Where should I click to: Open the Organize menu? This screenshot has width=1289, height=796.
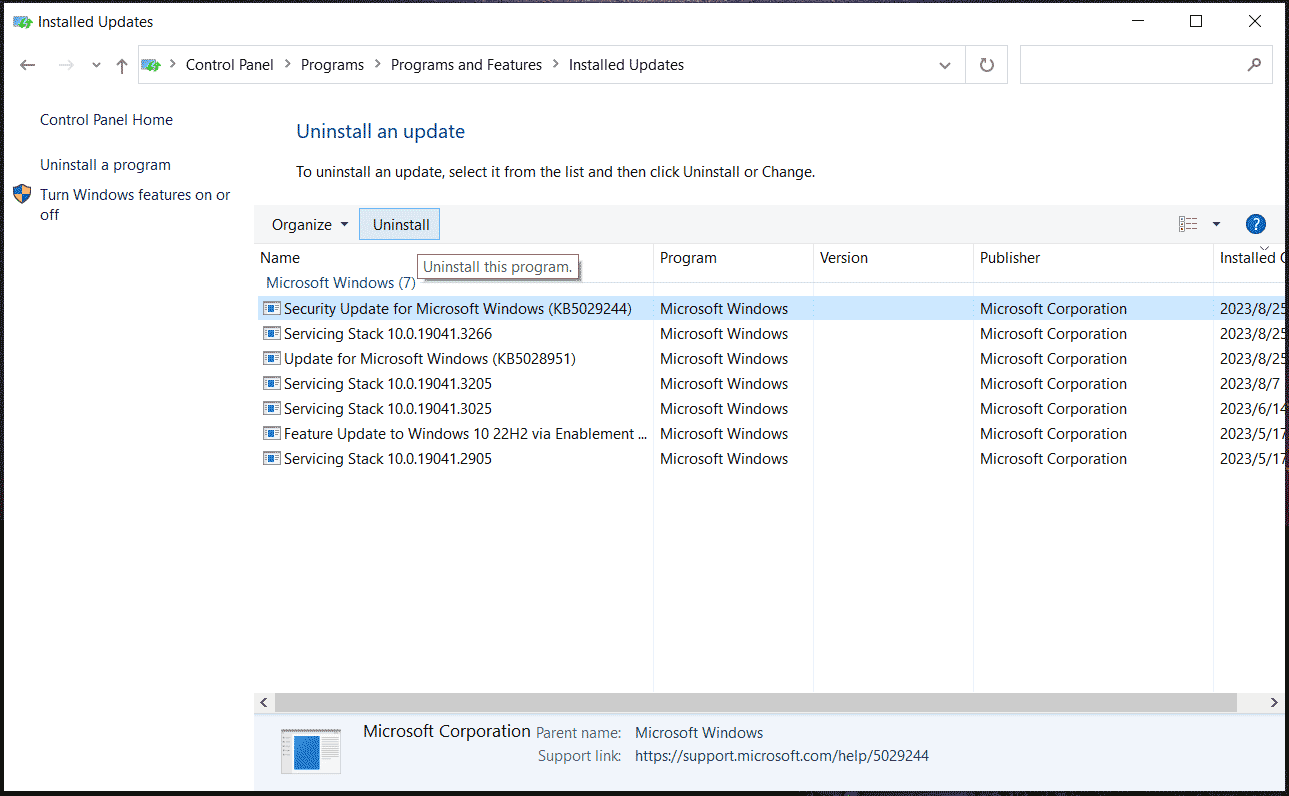pos(310,224)
